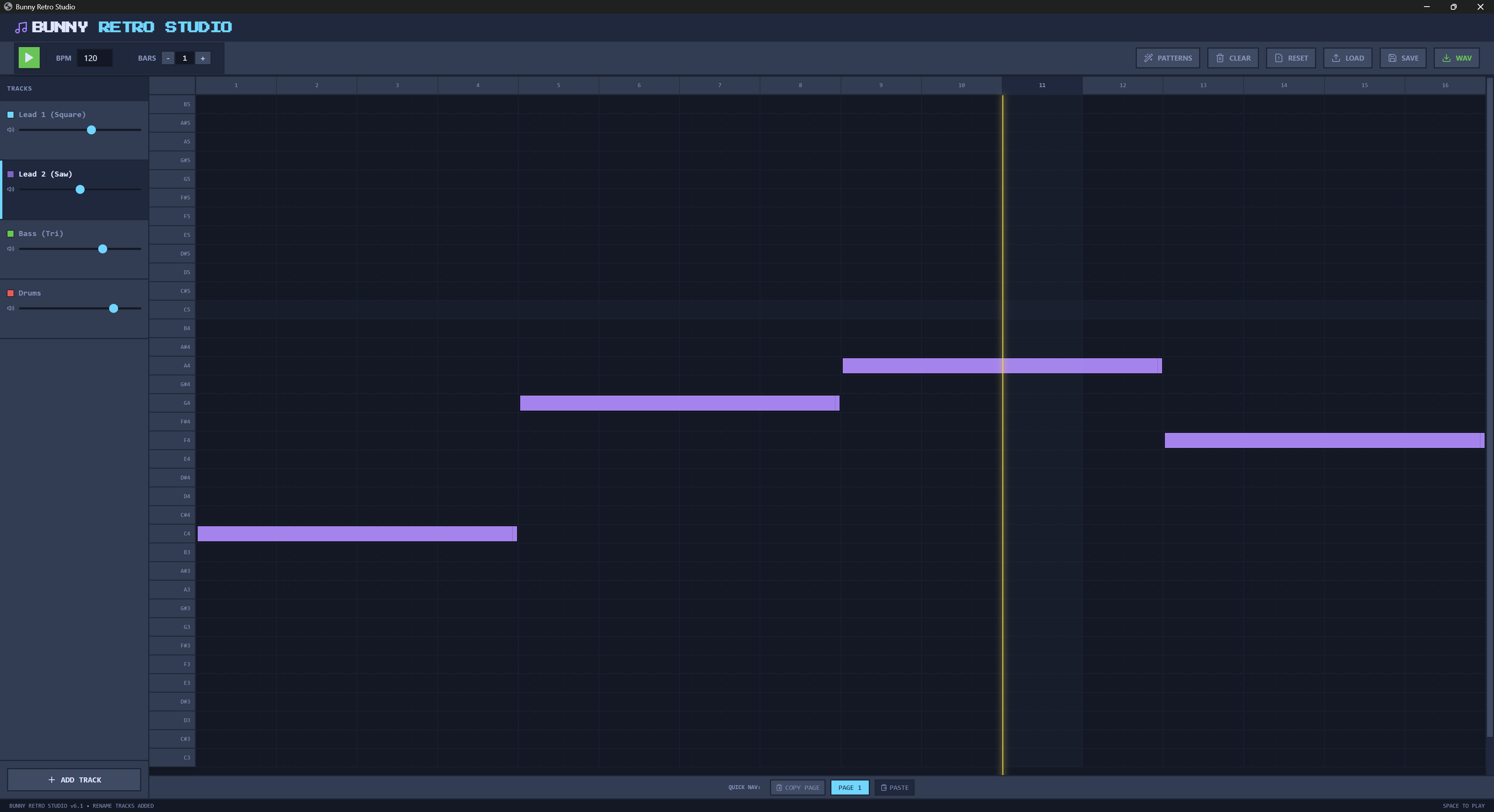This screenshot has height=812, width=1494.
Task: Click the Copy Page button
Action: [x=798, y=787]
